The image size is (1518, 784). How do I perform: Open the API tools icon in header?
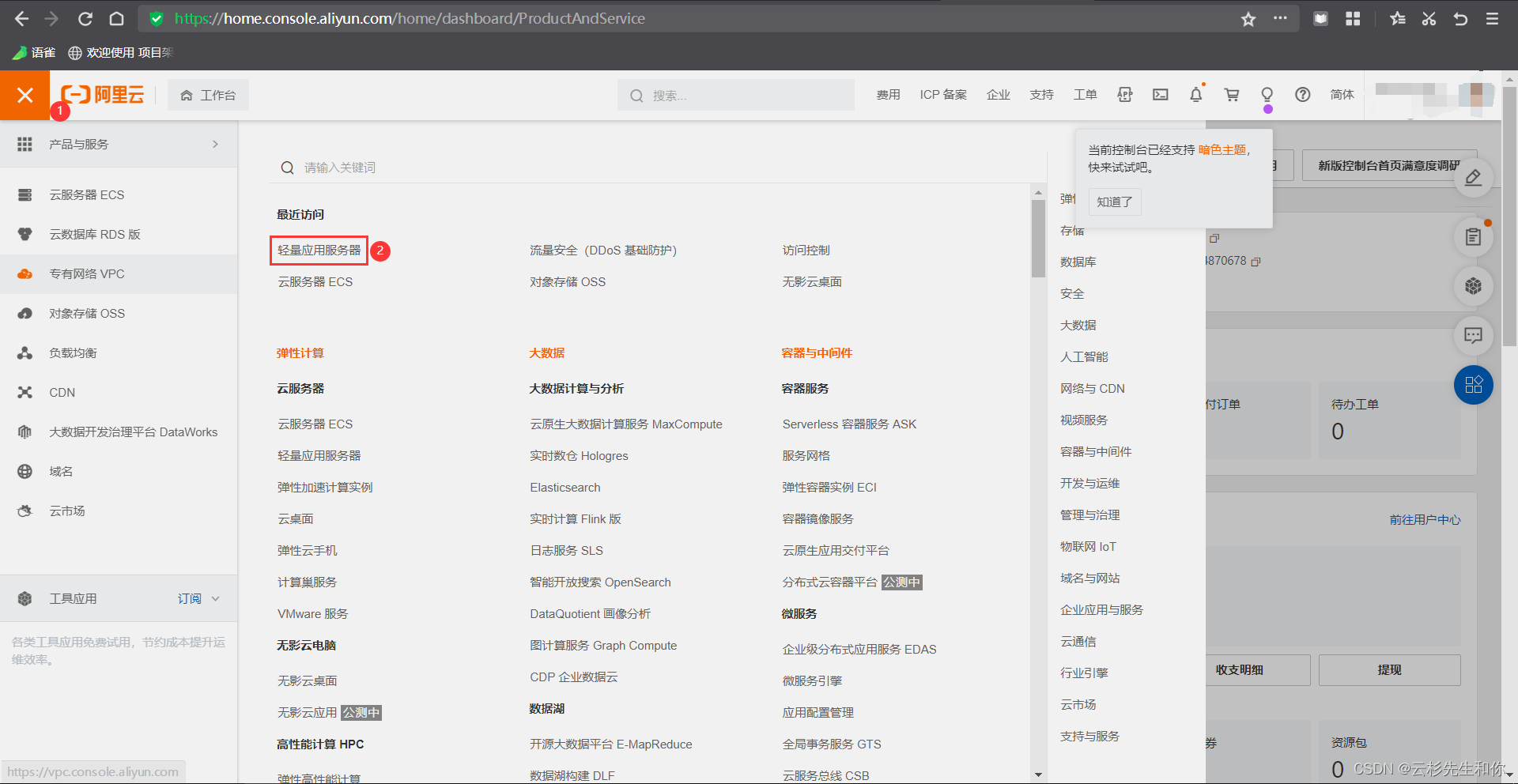click(1125, 95)
